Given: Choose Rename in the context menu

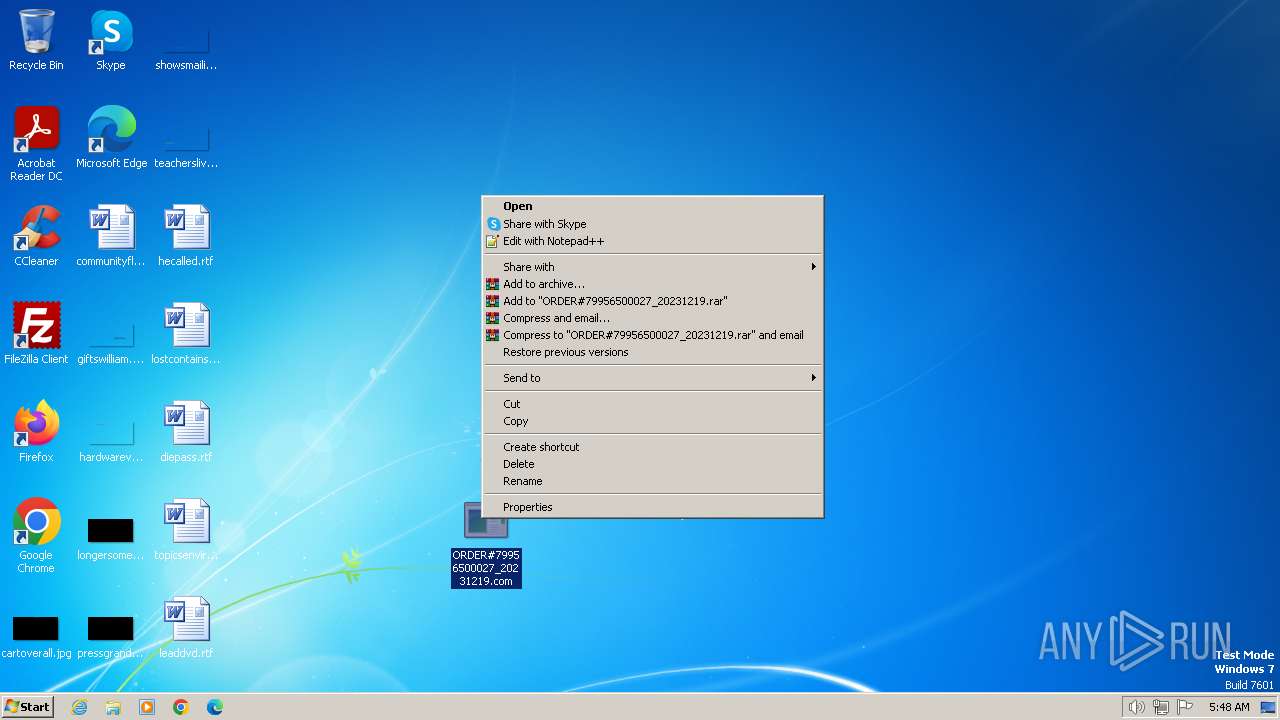Looking at the screenshot, I should coord(653,481).
